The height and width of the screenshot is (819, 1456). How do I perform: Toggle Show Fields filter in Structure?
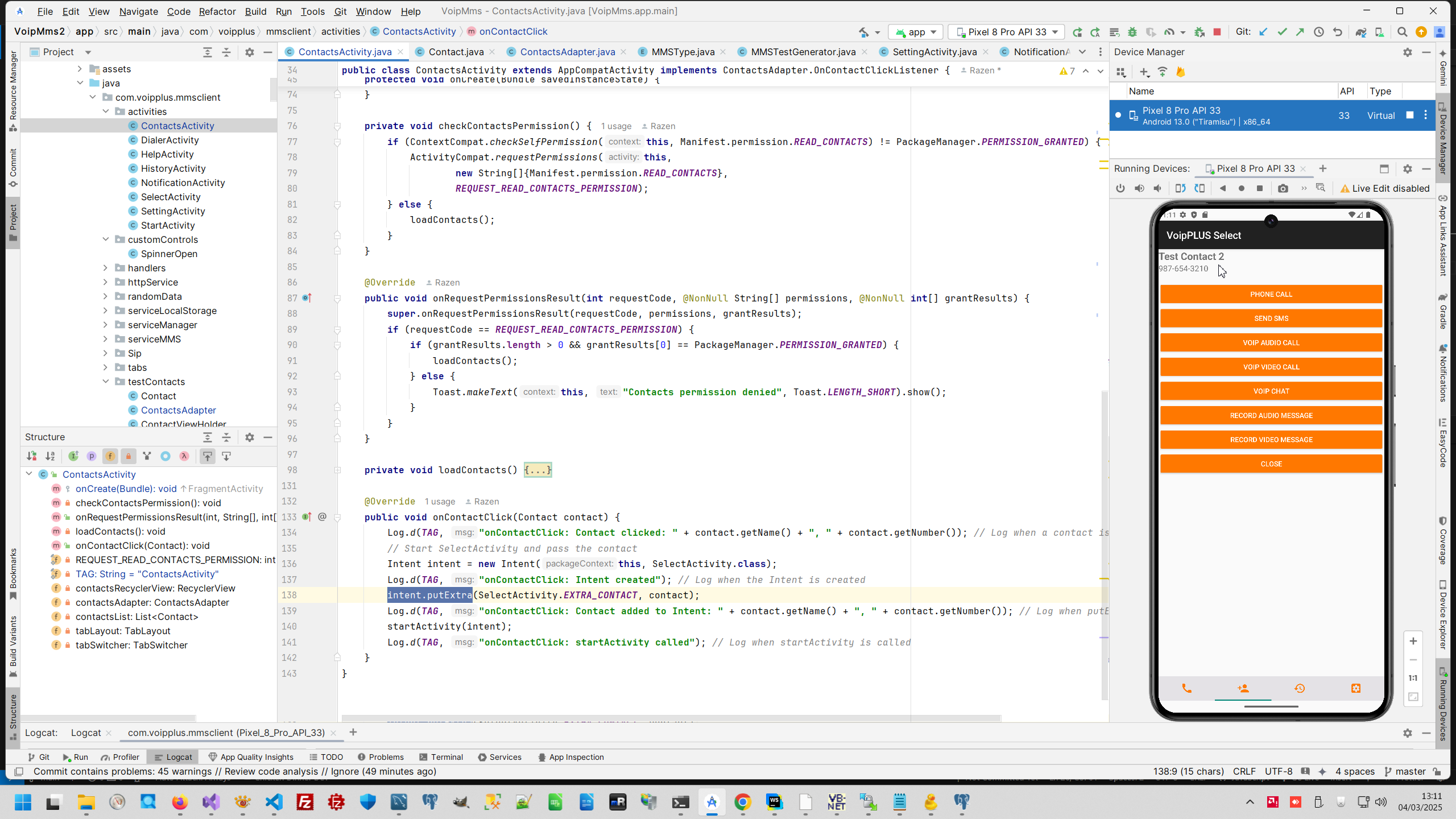tap(110, 456)
